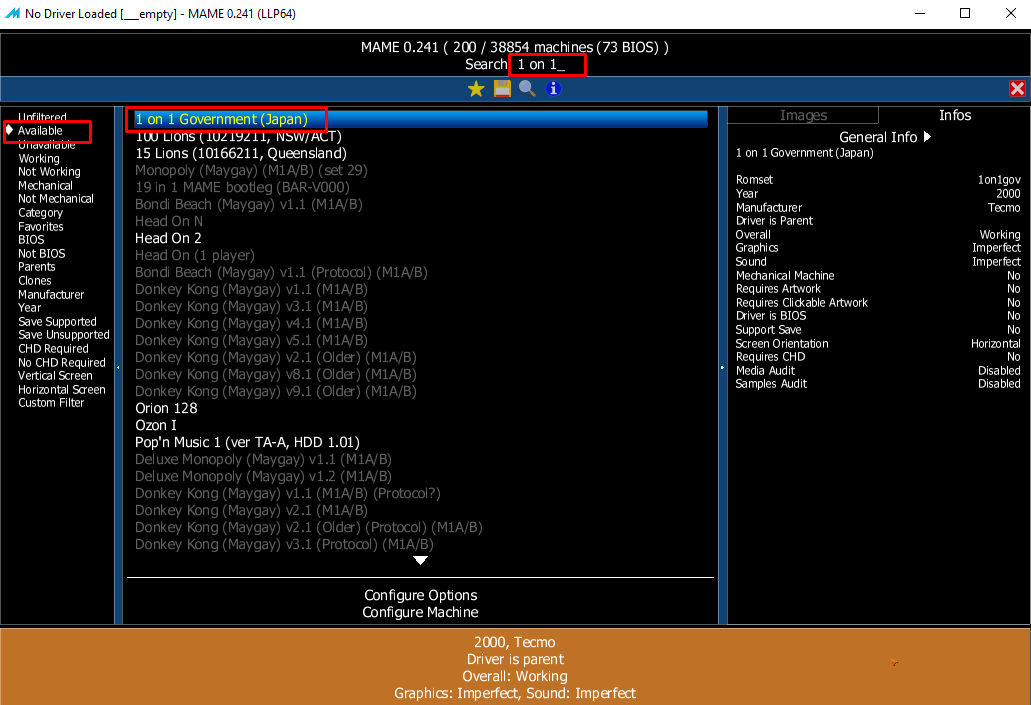This screenshot has height=705, width=1031.
Task: Switch to the Images tab
Action: tap(803, 115)
